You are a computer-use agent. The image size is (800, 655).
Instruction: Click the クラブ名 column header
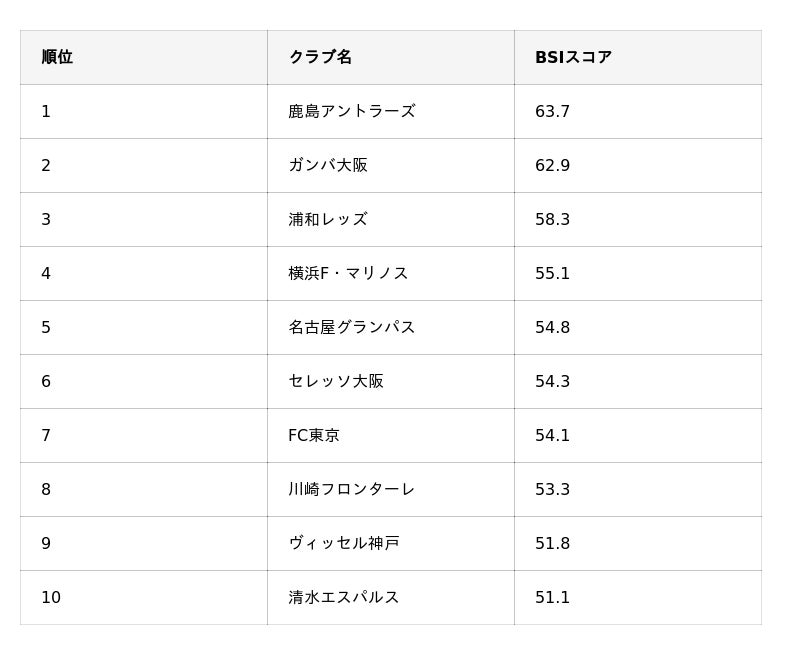[x=391, y=57]
